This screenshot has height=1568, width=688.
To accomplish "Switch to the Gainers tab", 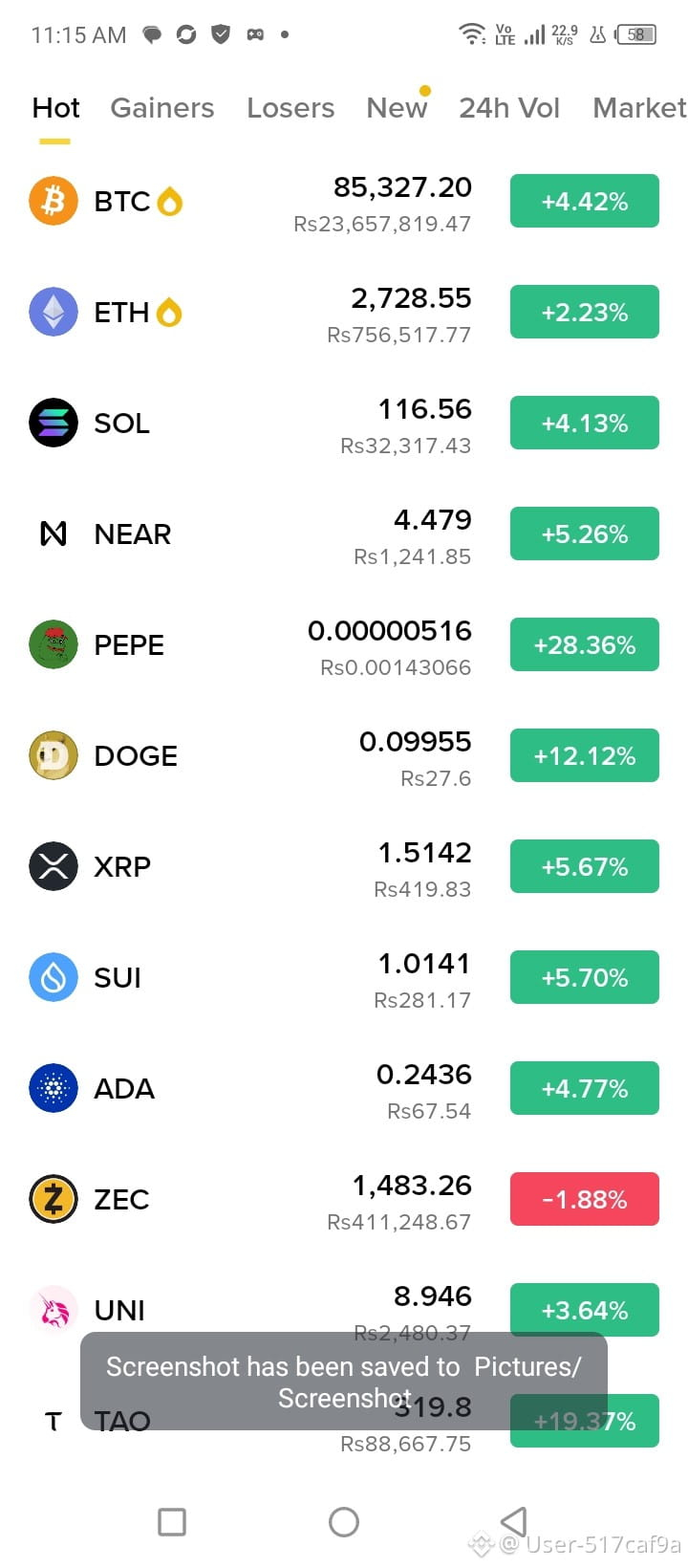I will pyautogui.click(x=162, y=108).
